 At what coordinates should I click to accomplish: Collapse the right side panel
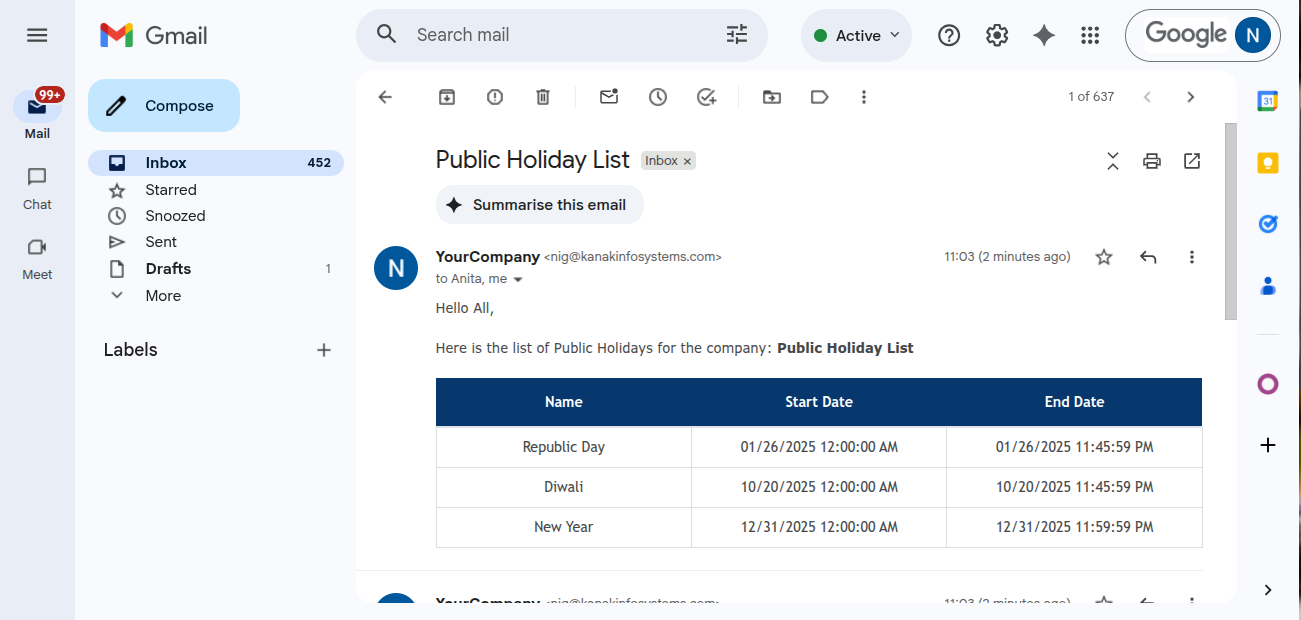[x=1267, y=590]
